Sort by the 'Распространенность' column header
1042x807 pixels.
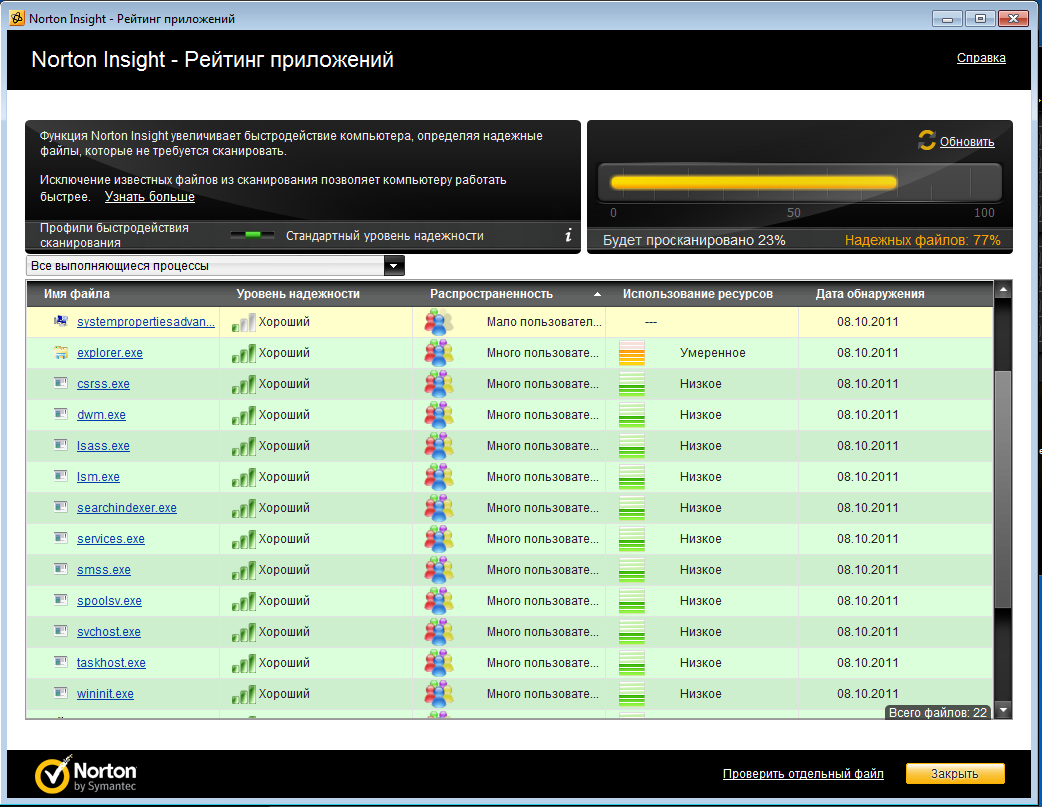(x=491, y=294)
